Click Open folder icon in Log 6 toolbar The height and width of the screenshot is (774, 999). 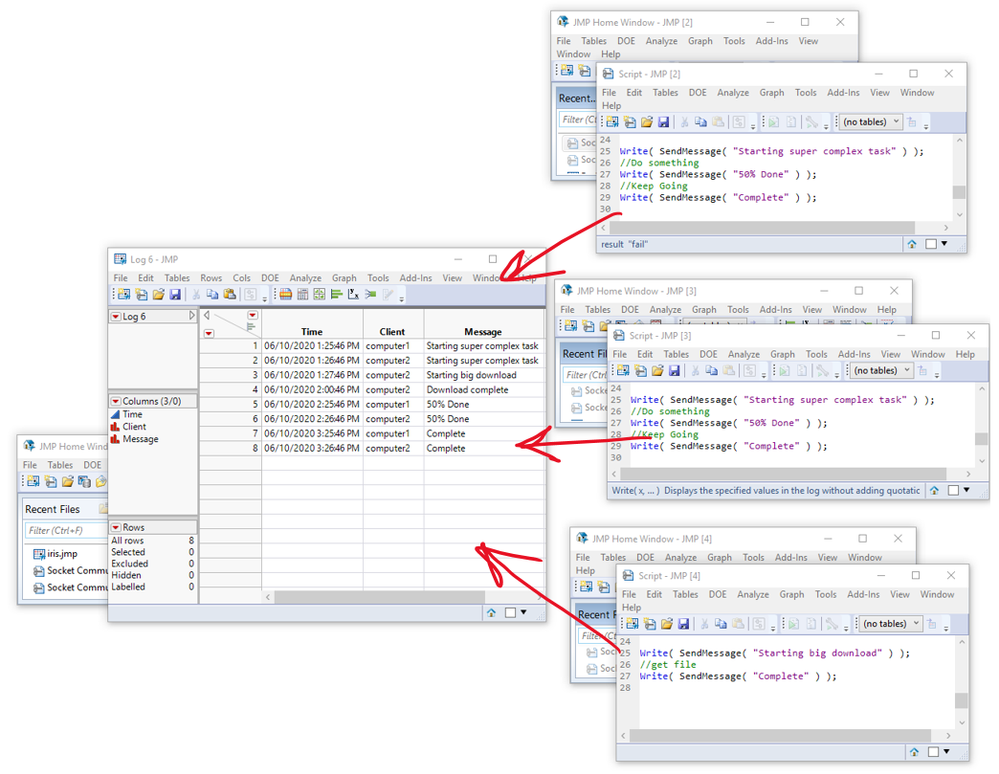pos(158,294)
